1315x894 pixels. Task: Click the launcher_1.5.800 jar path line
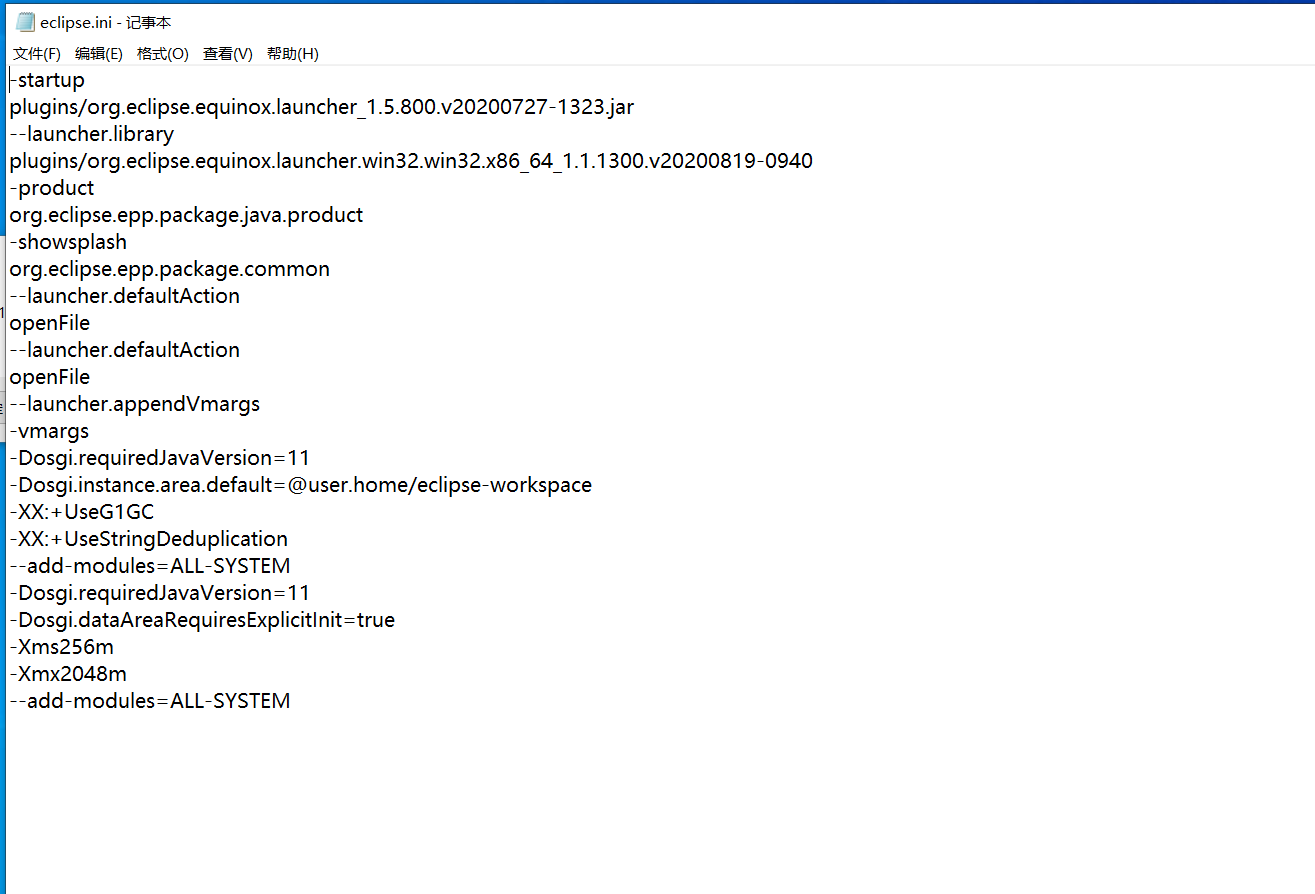(x=322, y=107)
